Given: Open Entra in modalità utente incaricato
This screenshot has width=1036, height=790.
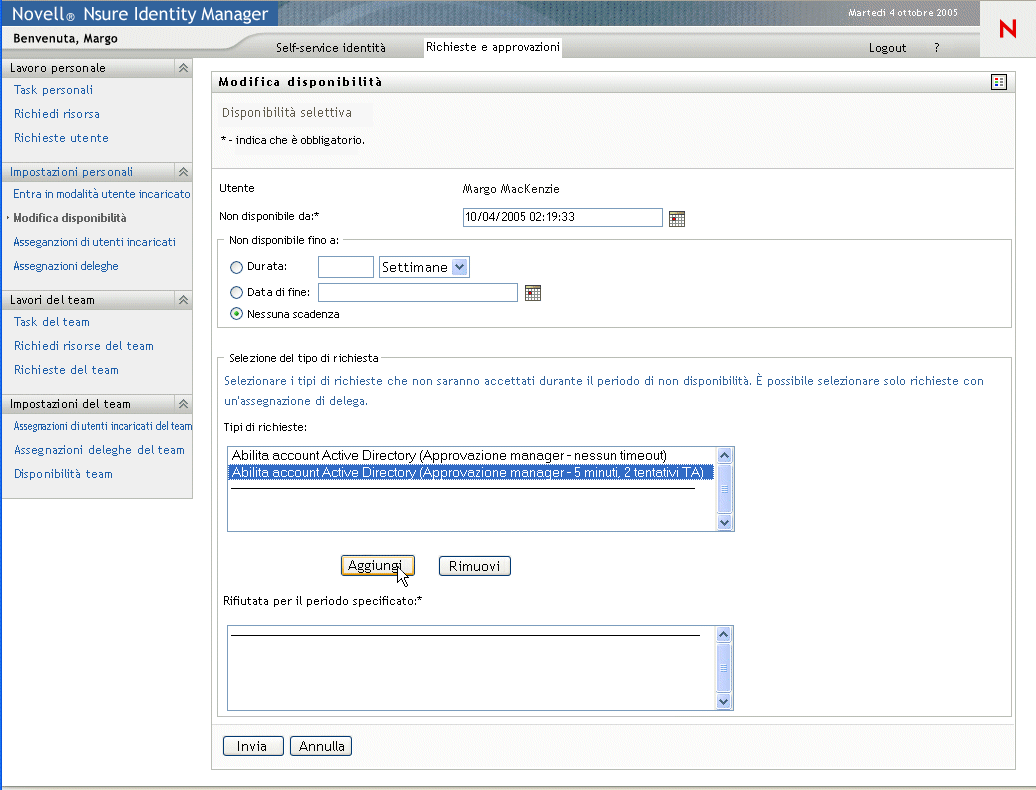Looking at the screenshot, I should [102, 194].
